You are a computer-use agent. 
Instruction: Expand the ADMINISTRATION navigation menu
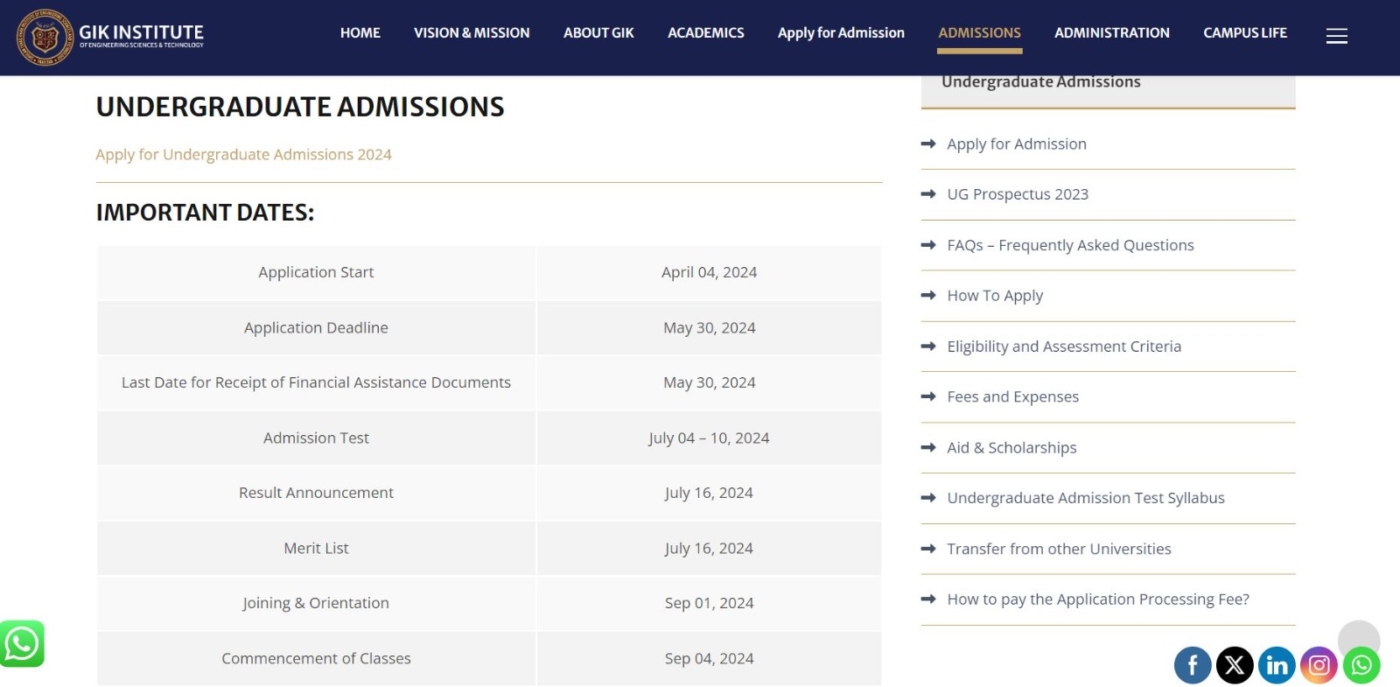point(1111,32)
